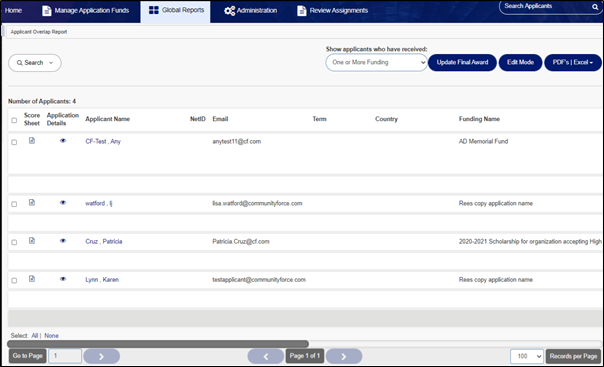Click email Patricia.Cruz@cf.com
The height and width of the screenshot is (367, 604).
tap(241, 241)
